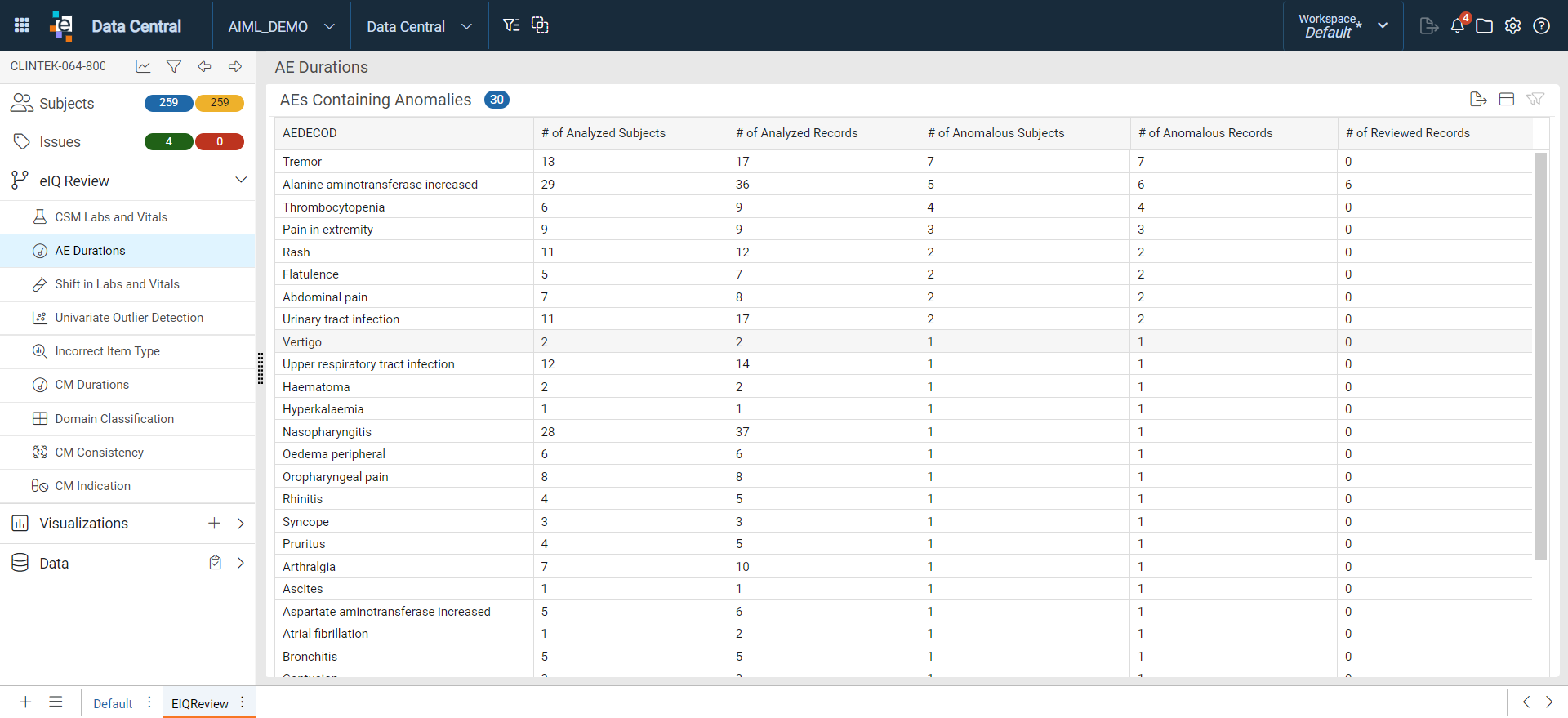The width and height of the screenshot is (1568, 718).
Task: Click the Tremor row in table
Action: click(903, 161)
